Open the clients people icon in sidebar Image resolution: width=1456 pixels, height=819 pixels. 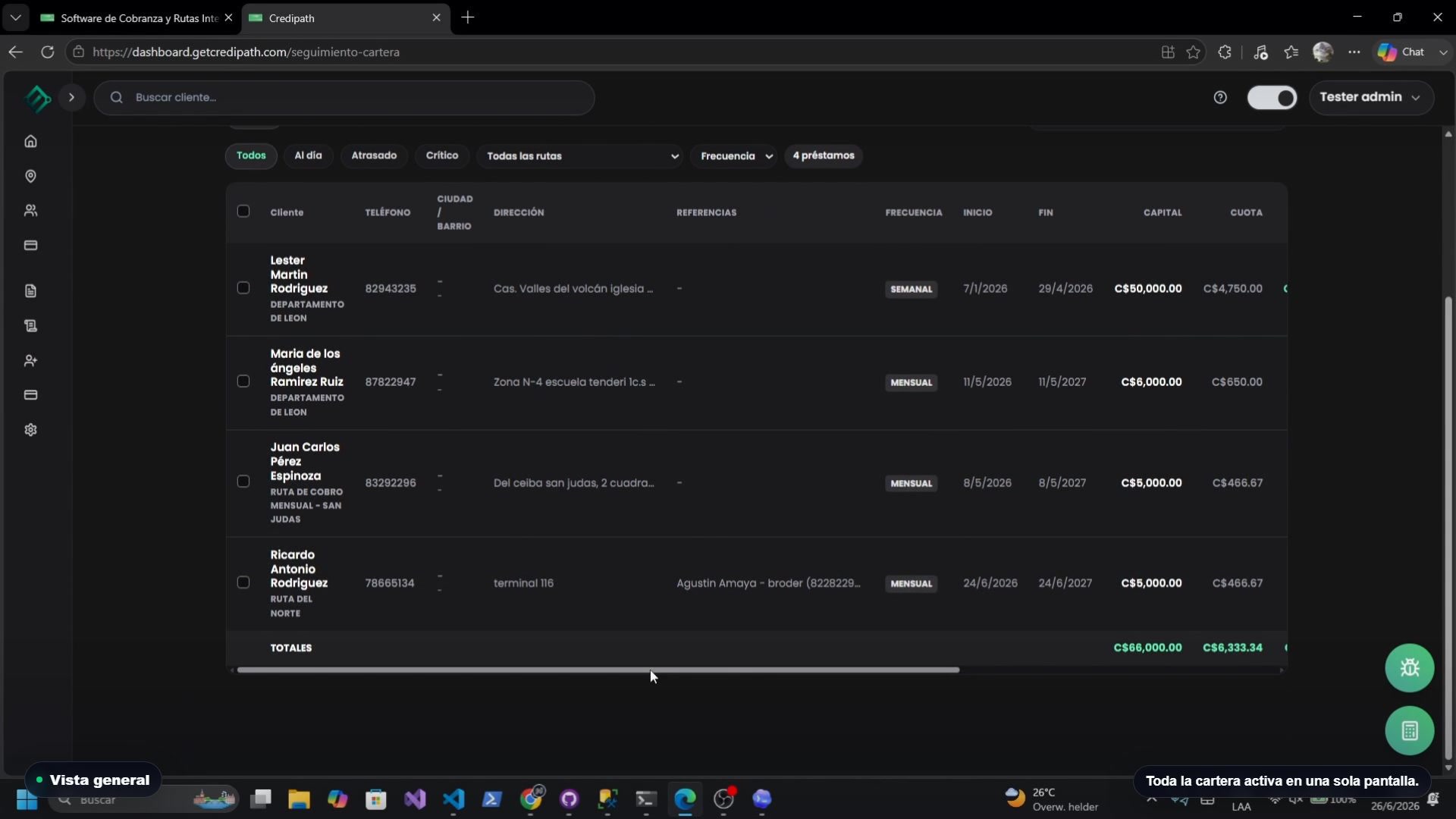click(30, 211)
